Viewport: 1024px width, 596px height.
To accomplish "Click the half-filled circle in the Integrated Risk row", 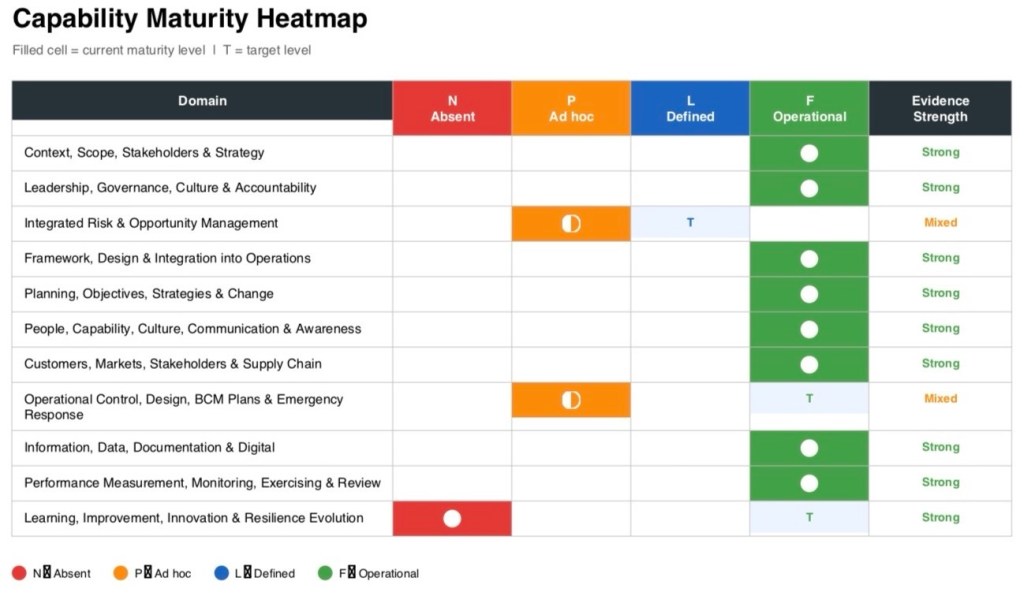I will [x=571, y=223].
